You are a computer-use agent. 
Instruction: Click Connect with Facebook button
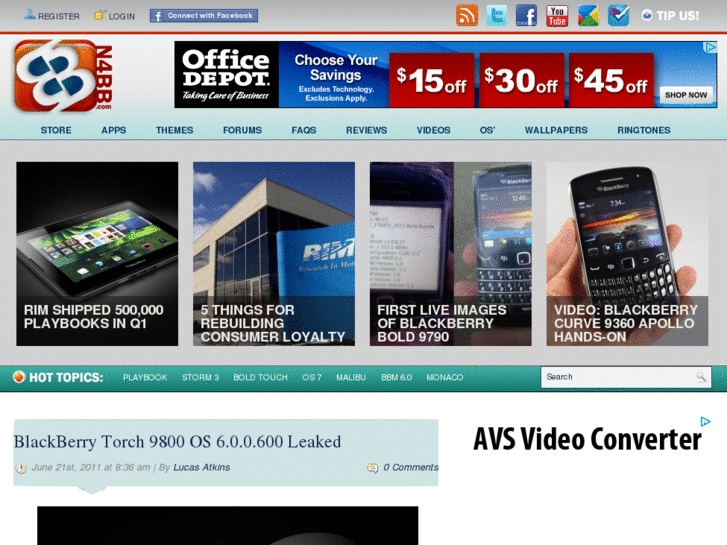(x=204, y=16)
